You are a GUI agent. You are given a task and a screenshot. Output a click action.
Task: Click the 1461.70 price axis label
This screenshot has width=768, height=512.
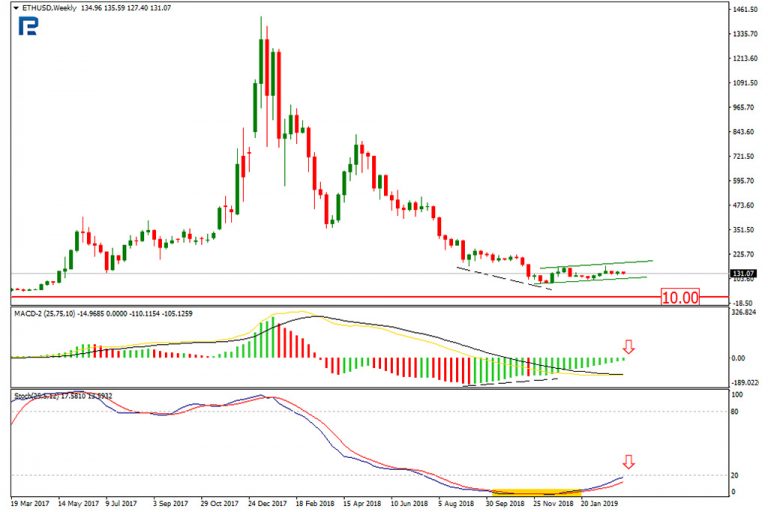coord(745,10)
